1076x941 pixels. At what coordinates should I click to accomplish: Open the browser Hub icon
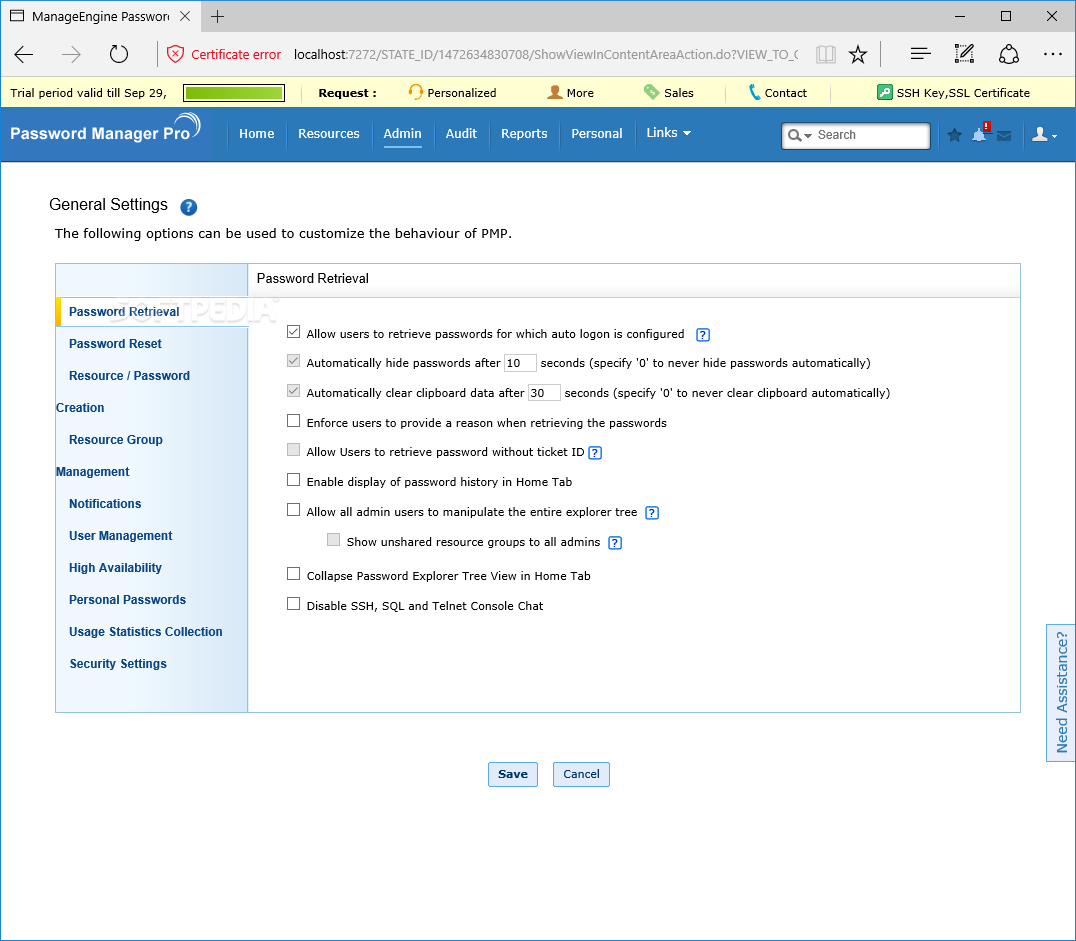920,54
